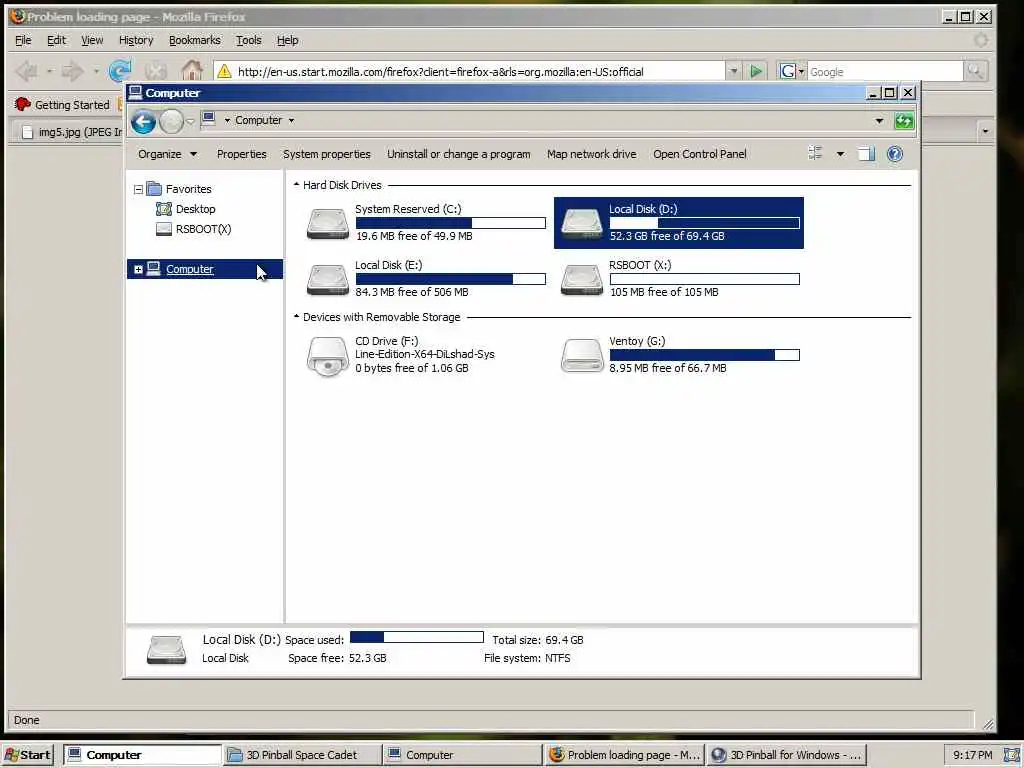The height and width of the screenshot is (768, 1024).
Task: Click Getting Started bookmark in Firefox
Action: (62, 104)
